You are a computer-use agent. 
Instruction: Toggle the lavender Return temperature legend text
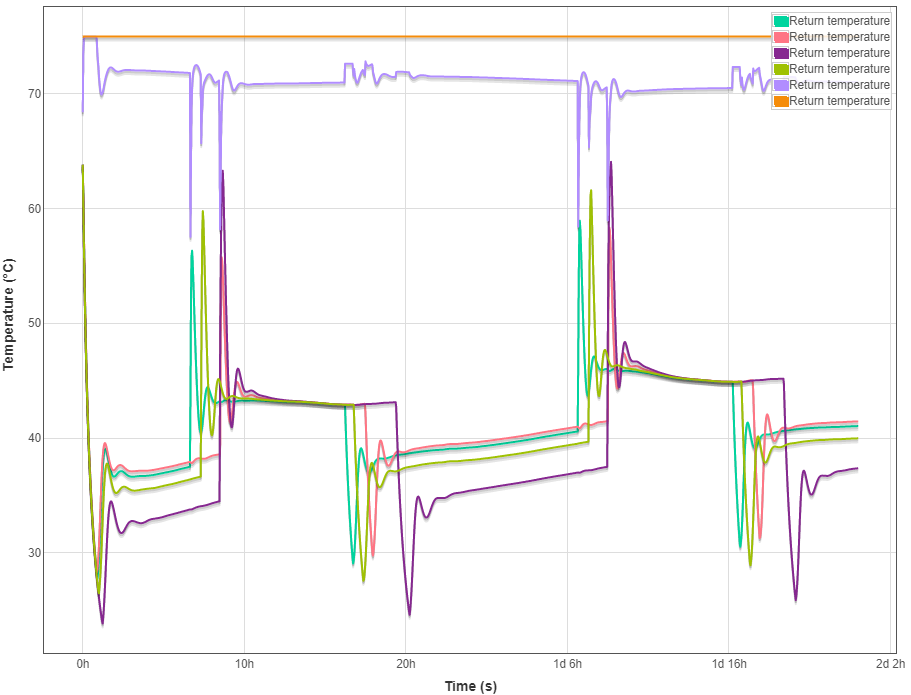(x=839, y=85)
